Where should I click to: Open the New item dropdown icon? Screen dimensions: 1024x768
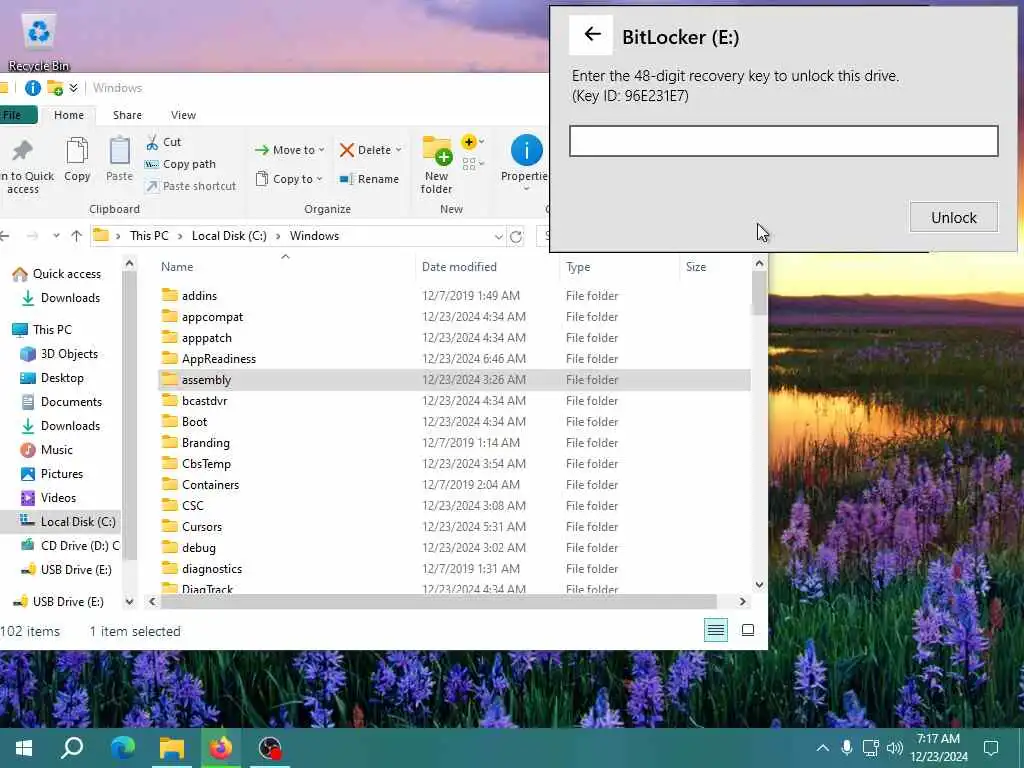click(473, 142)
